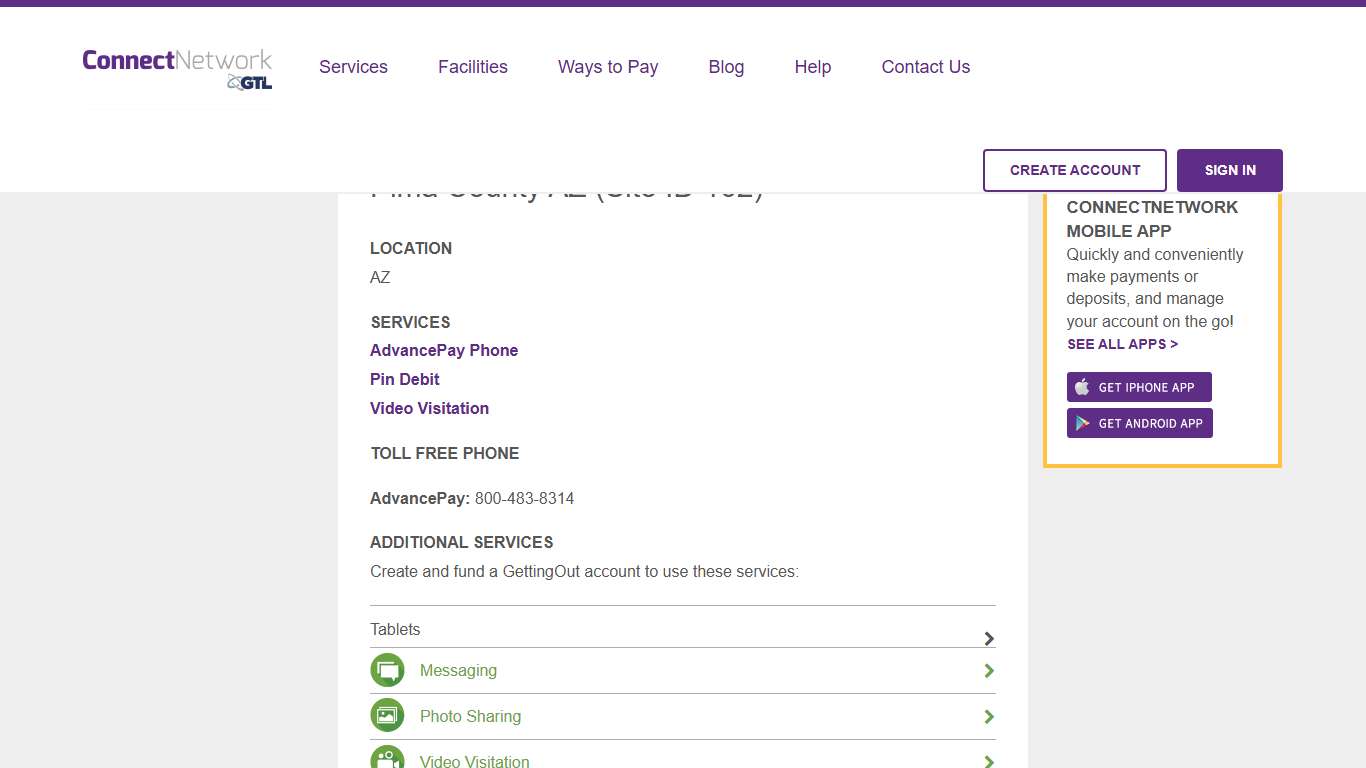The image size is (1366, 768).
Task: Follow the AdvancePay Phone service link
Action: [x=444, y=350]
